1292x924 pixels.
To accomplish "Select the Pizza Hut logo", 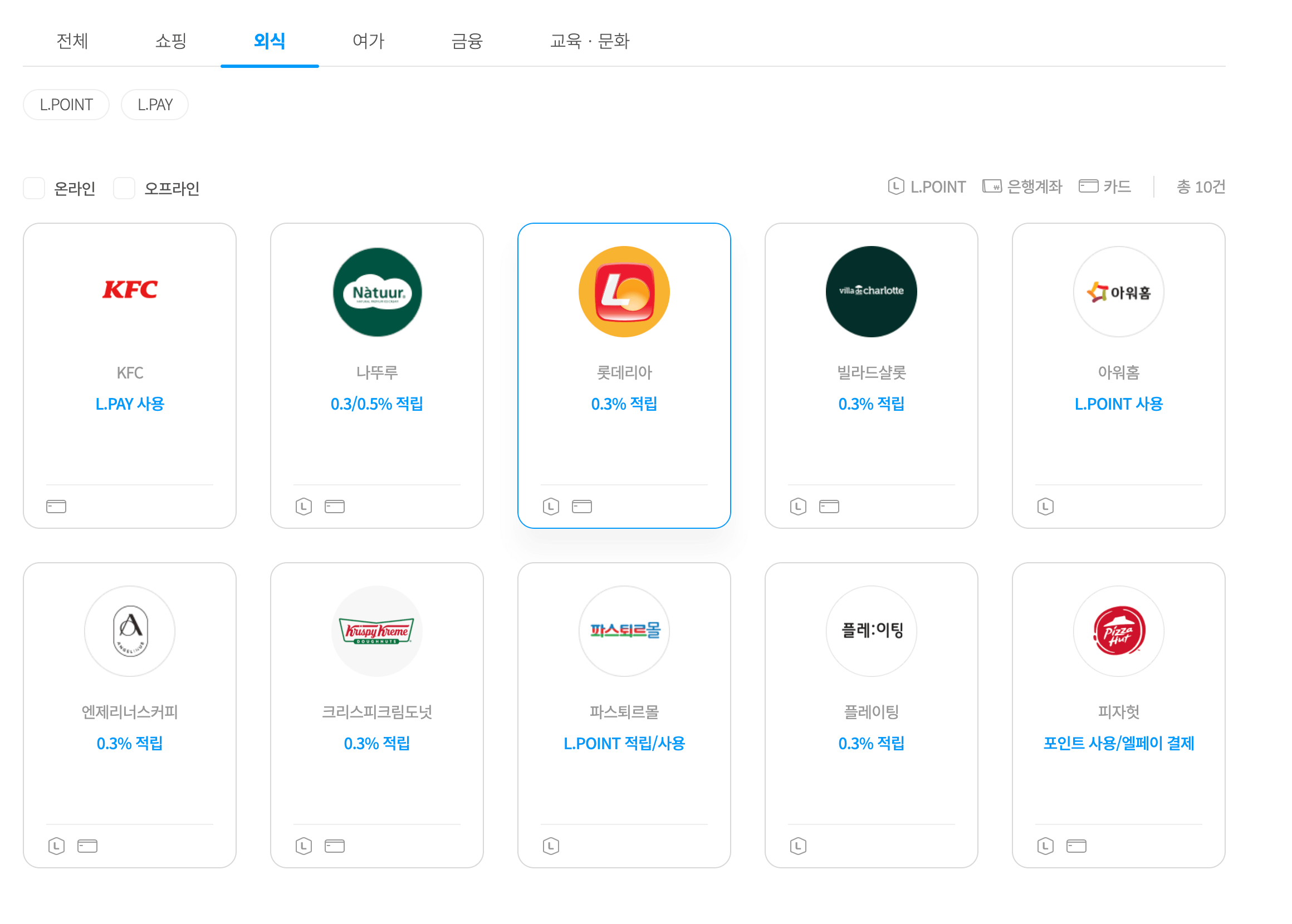I will (1118, 631).
